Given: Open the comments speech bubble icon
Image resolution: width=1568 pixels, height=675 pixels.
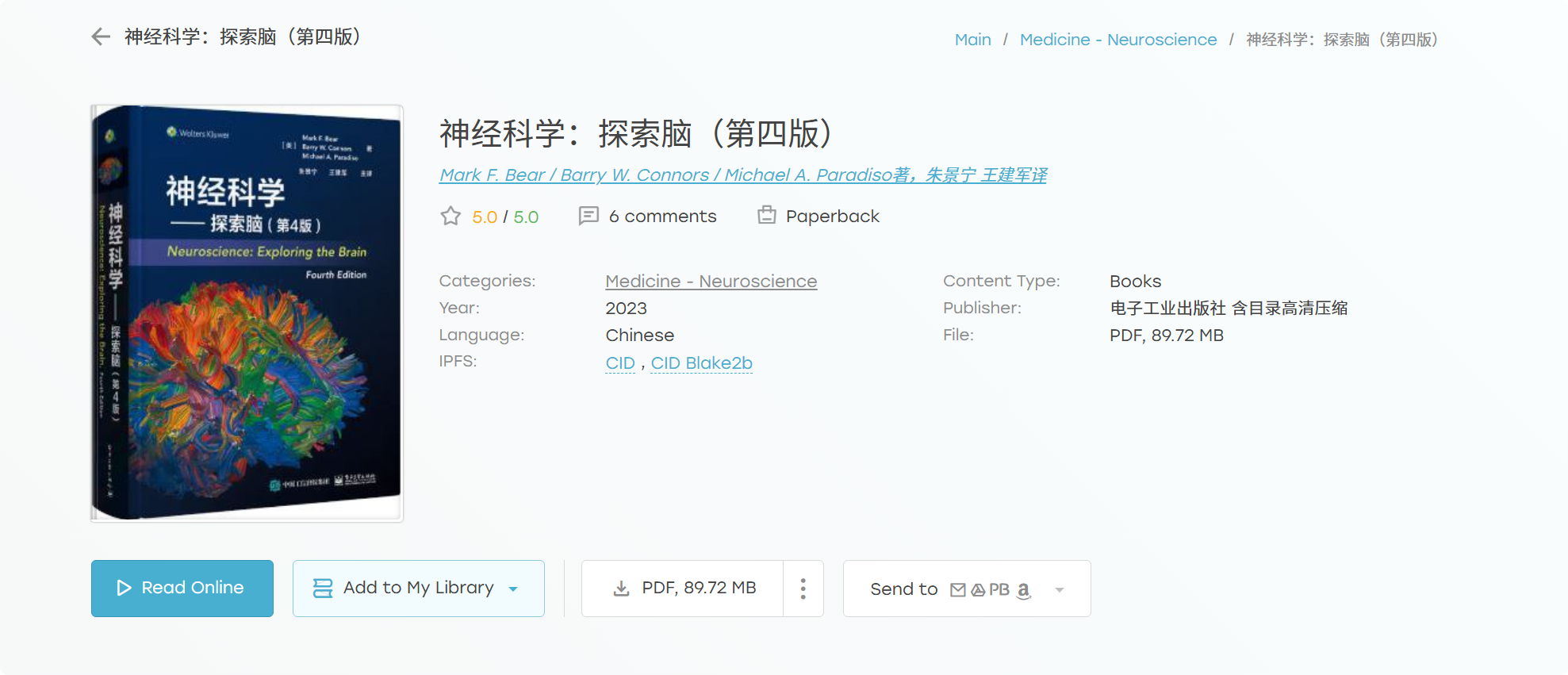Looking at the screenshot, I should pos(588,216).
